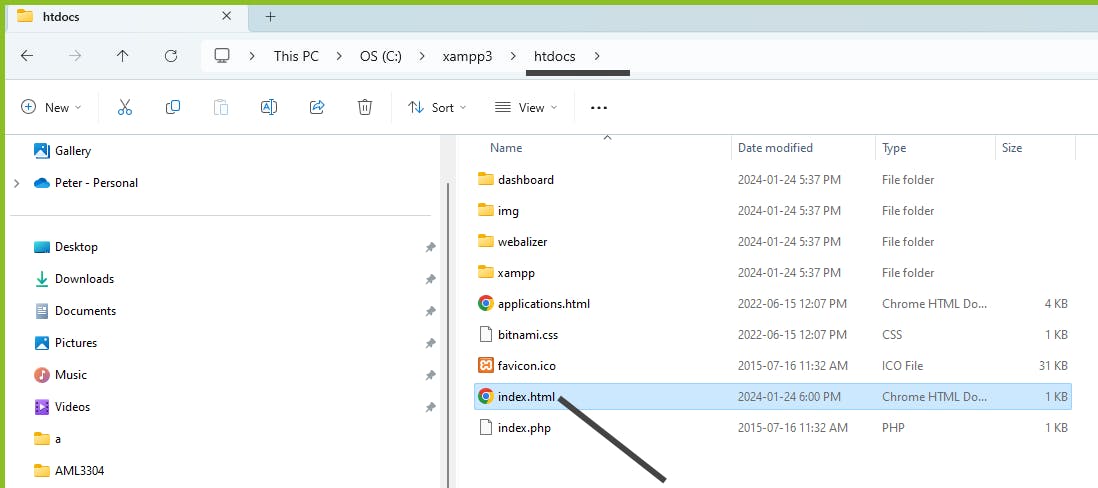1098x488 pixels.
Task: Click chevron after xampp3 in breadcrumb
Action: click(x=513, y=56)
